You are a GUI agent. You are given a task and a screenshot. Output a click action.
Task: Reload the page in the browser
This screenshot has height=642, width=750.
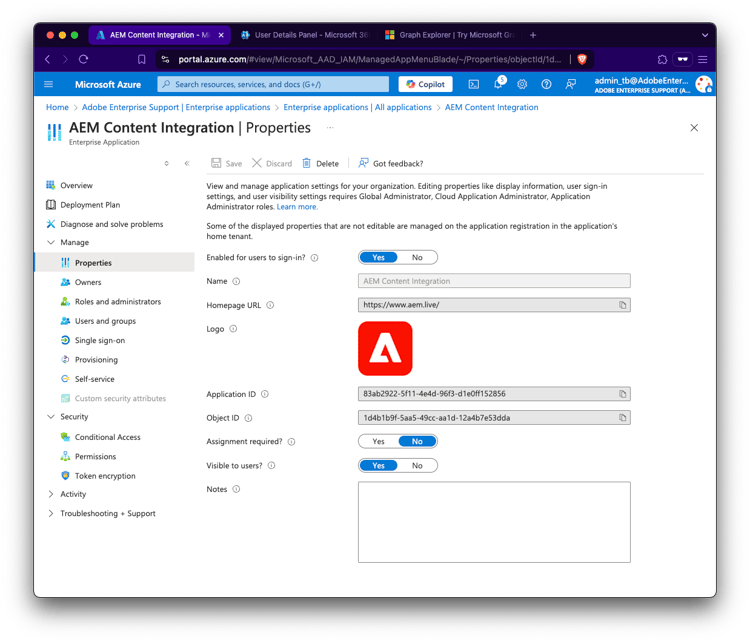click(x=84, y=59)
